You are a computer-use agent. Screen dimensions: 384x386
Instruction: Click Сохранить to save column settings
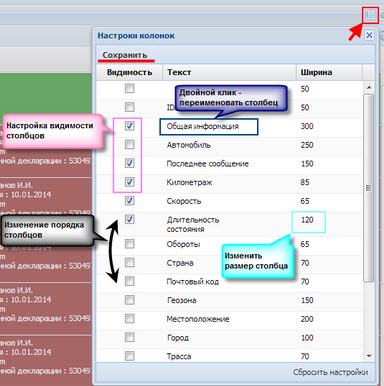125,55
